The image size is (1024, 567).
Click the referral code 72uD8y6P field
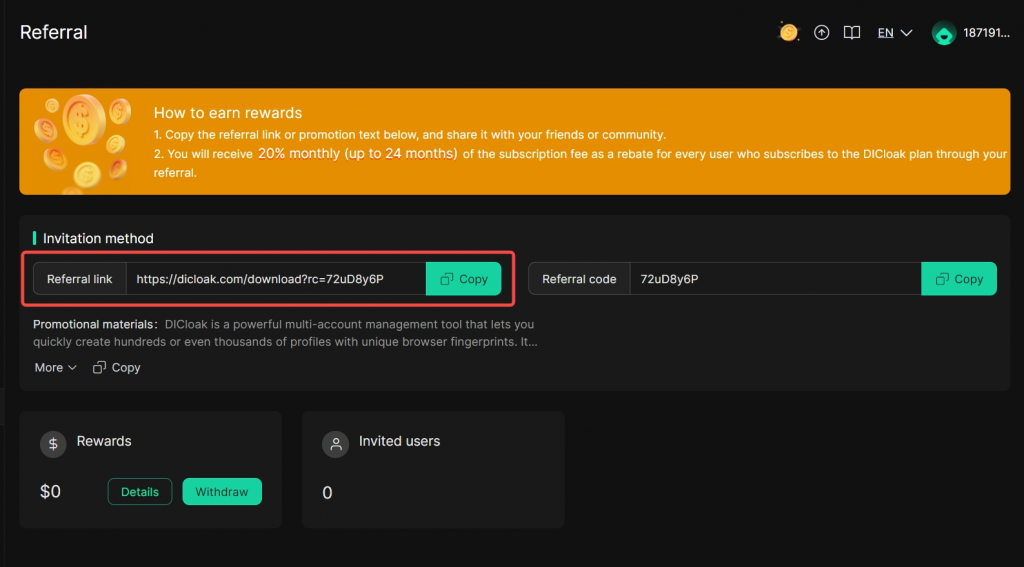pyautogui.click(x=775, y=279)
